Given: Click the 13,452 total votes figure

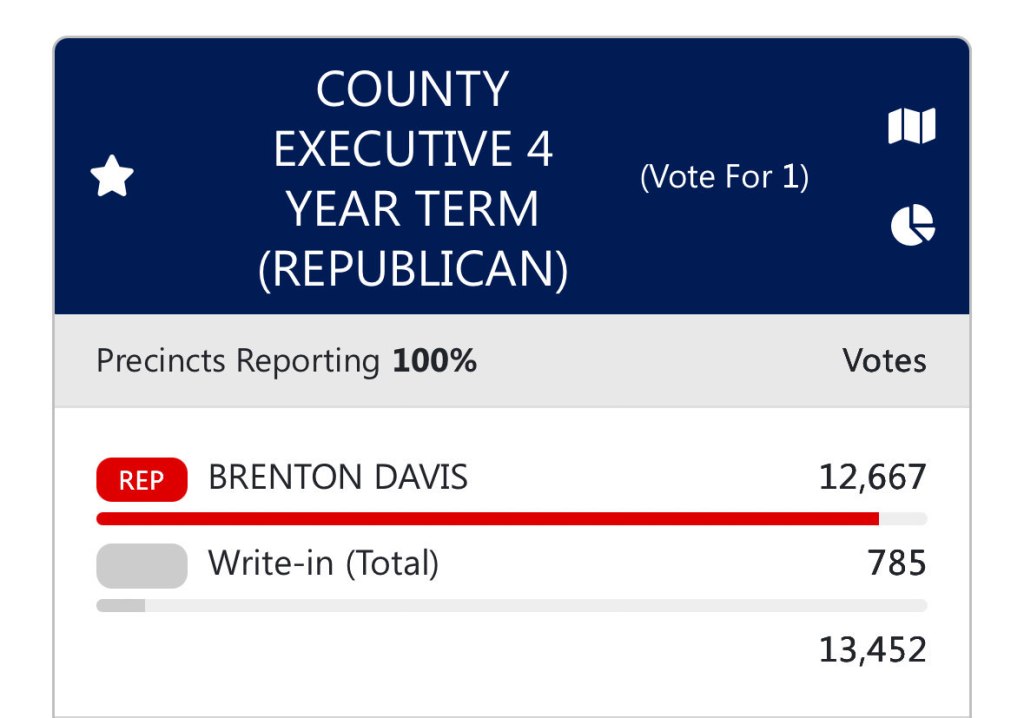Looking at the screenshot, I should pos(872,650).
